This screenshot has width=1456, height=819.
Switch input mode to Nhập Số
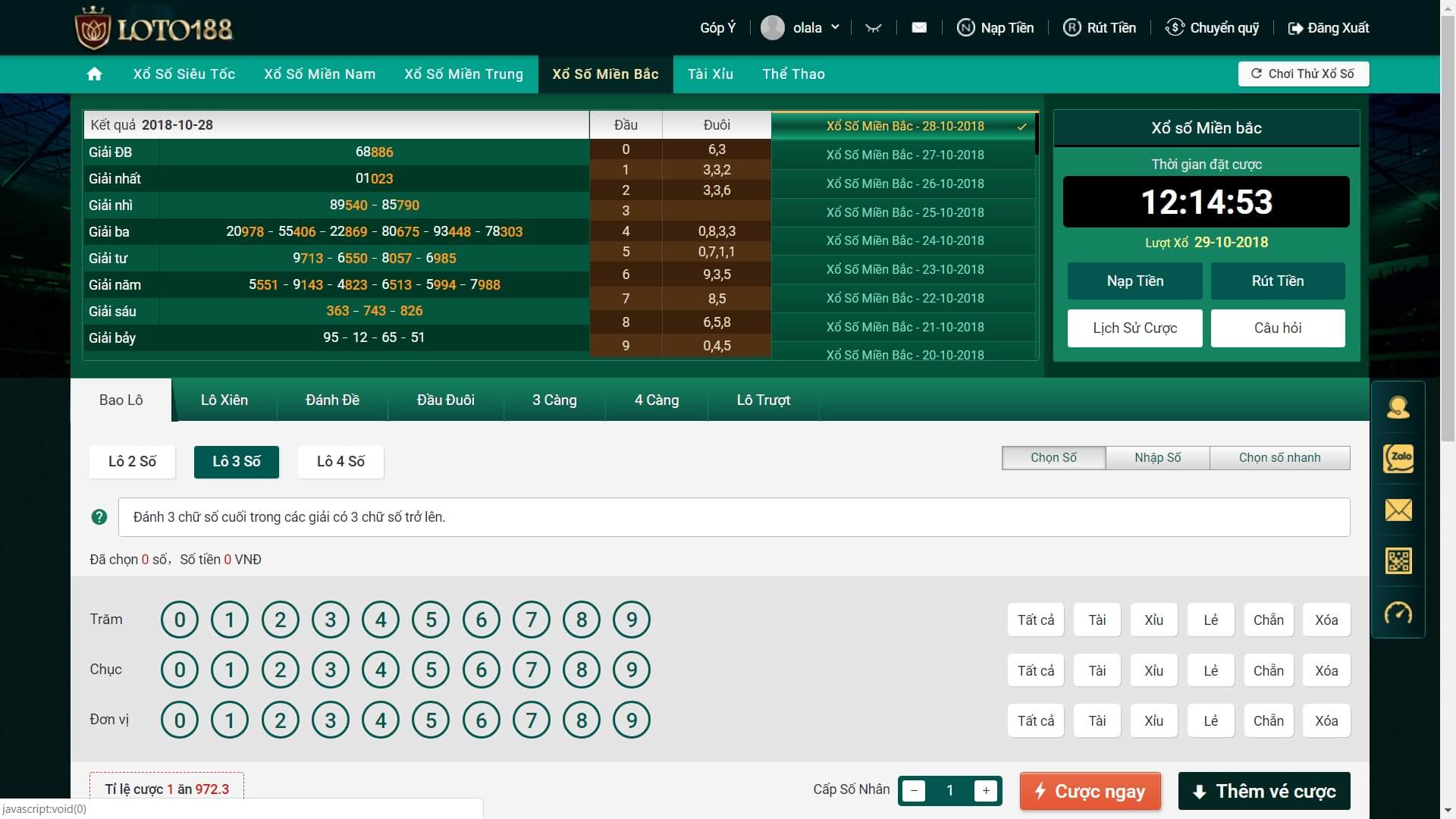click(x=1157, y=458)
